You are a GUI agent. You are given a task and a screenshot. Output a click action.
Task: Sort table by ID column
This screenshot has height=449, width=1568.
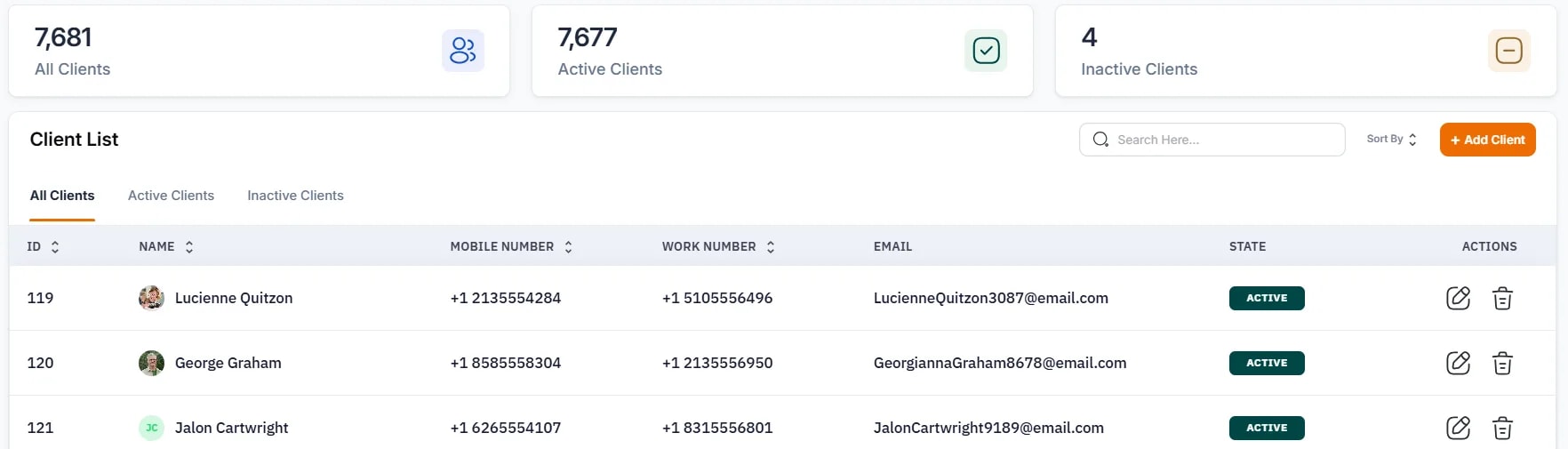tap(55, 247)
